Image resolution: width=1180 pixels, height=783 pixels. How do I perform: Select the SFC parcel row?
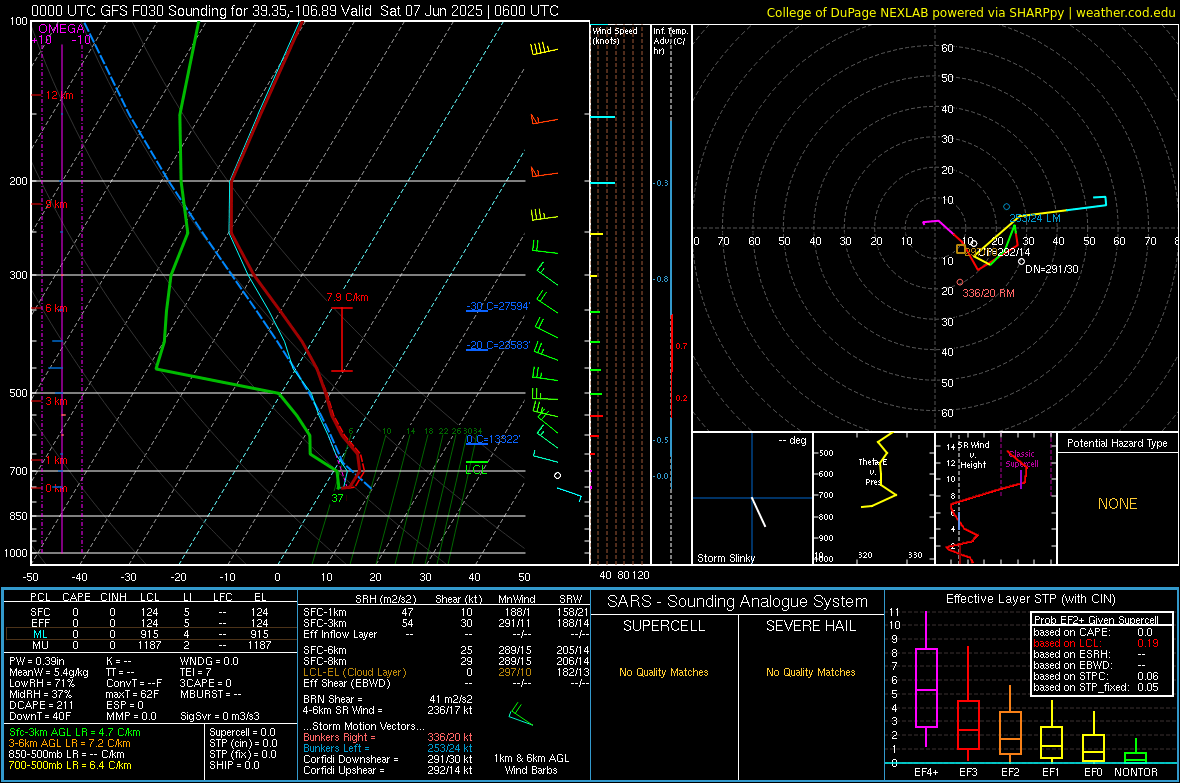coord(150,612)
